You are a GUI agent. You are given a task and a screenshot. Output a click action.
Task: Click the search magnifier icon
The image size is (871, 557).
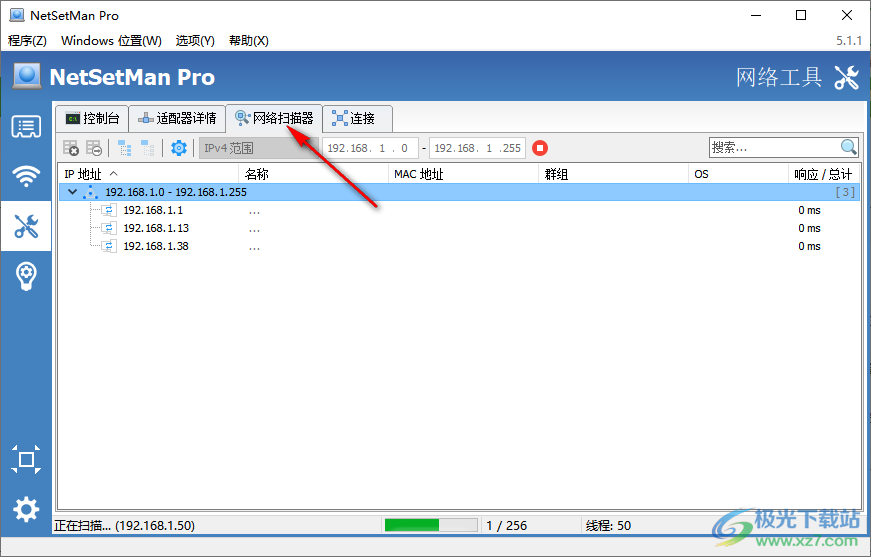coord(848,148)
